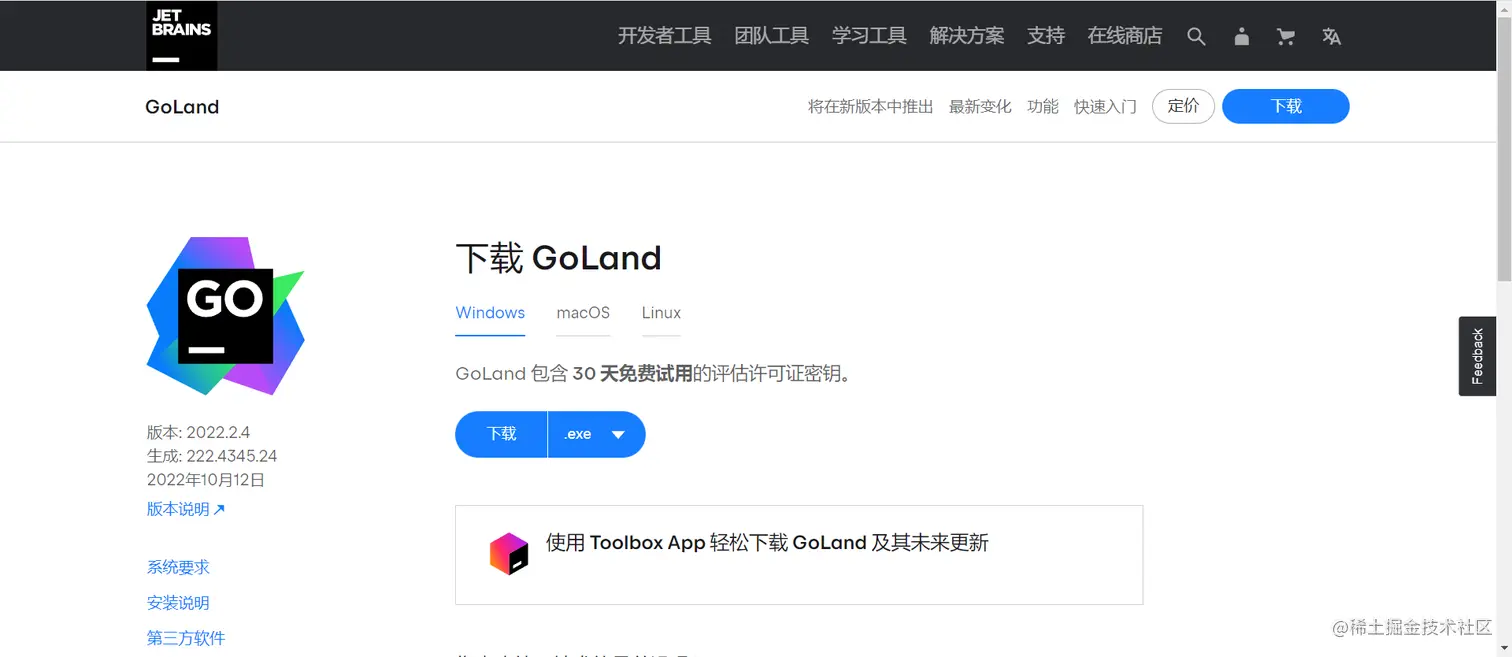1512x657 pixels.
Task: Open the search magnifier icon
Action: click(x=1196, y=36)
